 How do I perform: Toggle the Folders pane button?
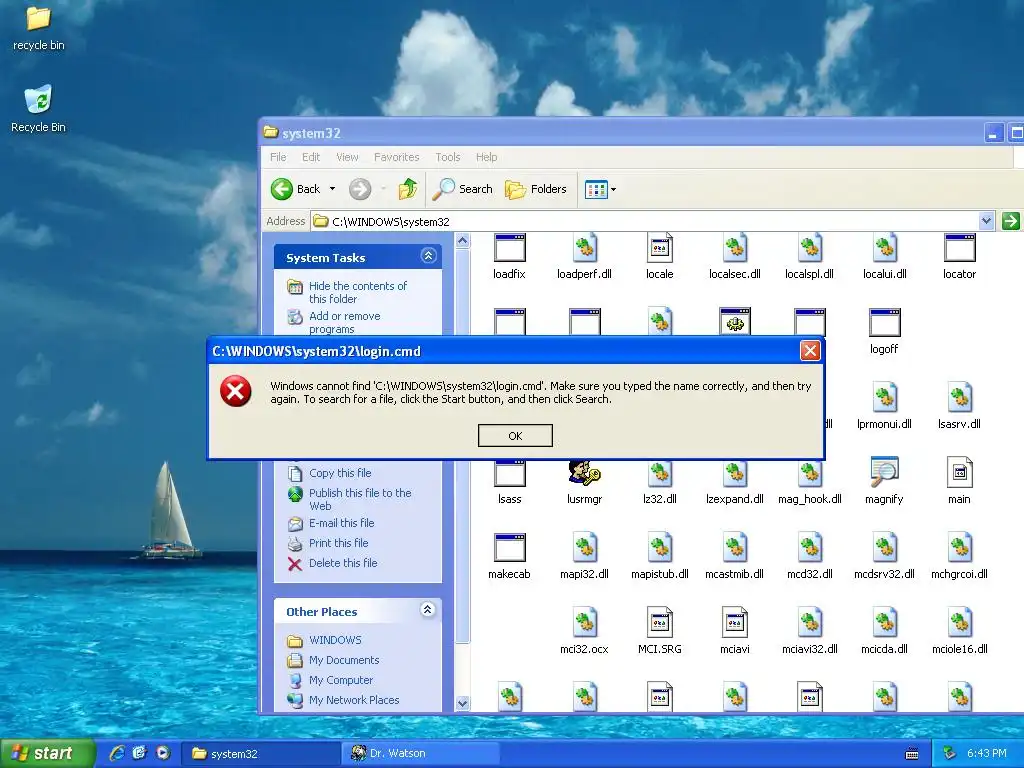tap(536, 189)
